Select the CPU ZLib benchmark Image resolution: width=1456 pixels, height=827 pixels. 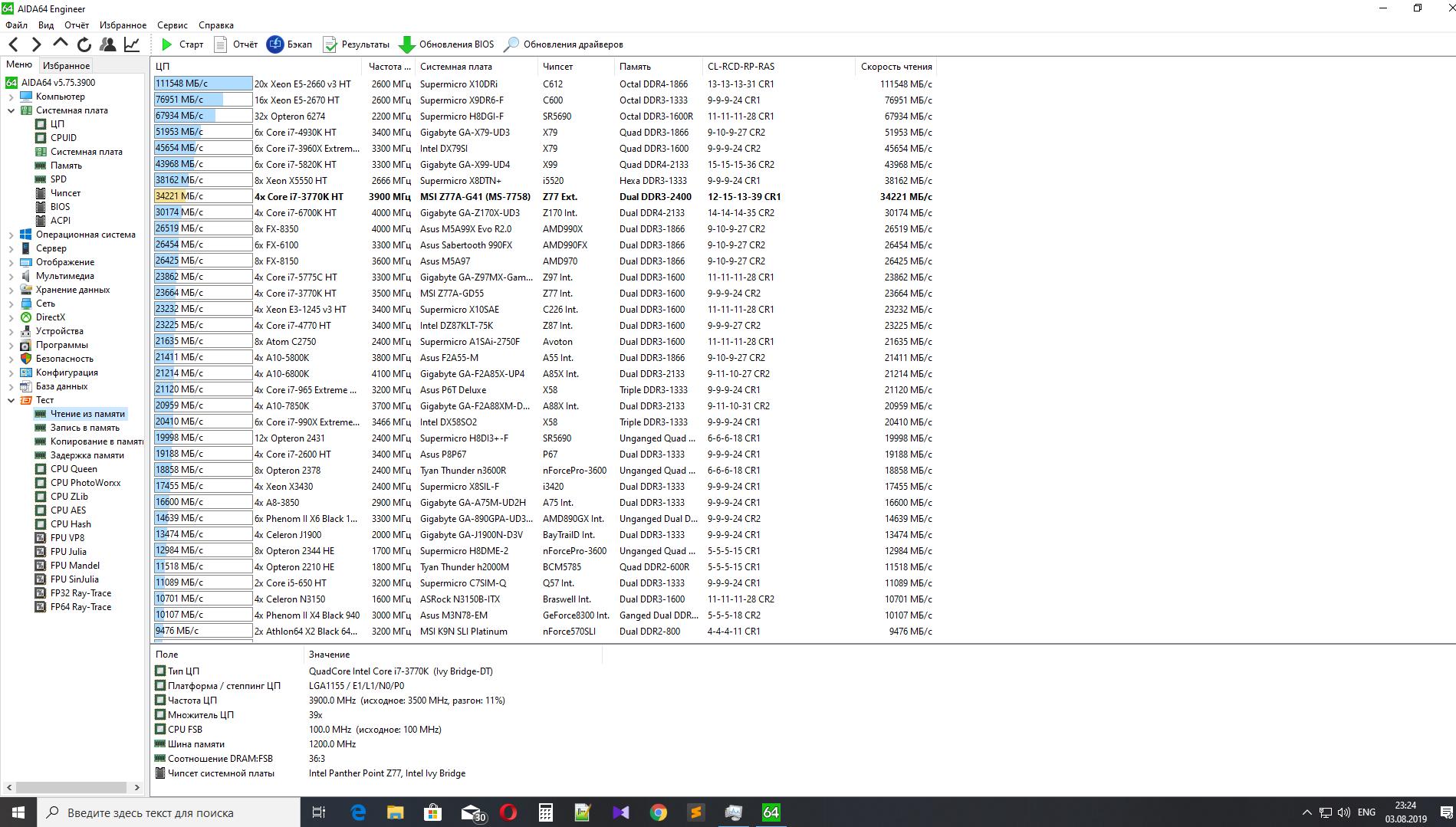(x=69, y=497)
